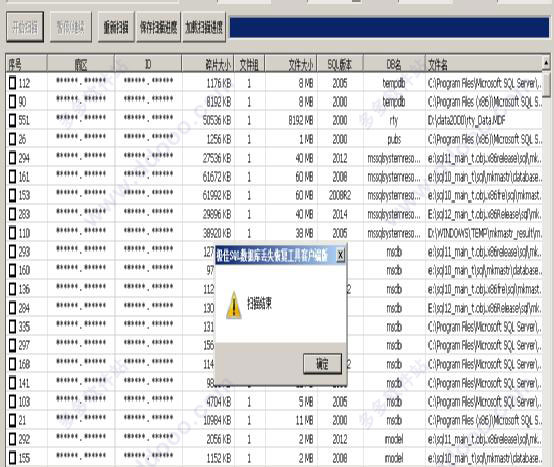Sort by the 碎片大小 column header
Image resolution: width=554 pixels, height=467 pixels.
tap(208, 64)
